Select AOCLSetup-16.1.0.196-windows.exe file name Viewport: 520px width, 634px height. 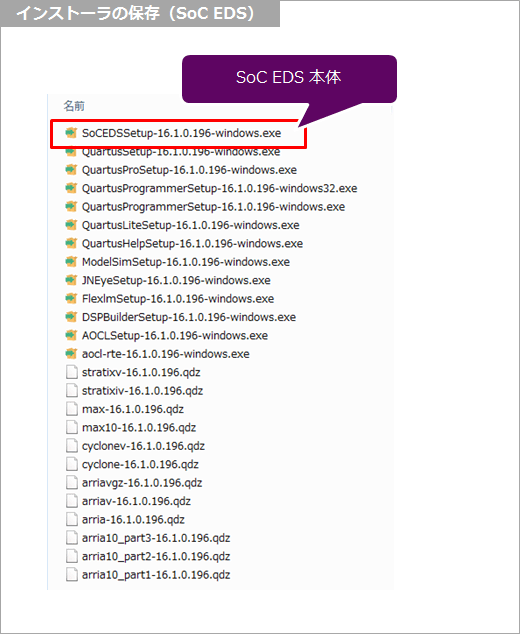(175, 336)
